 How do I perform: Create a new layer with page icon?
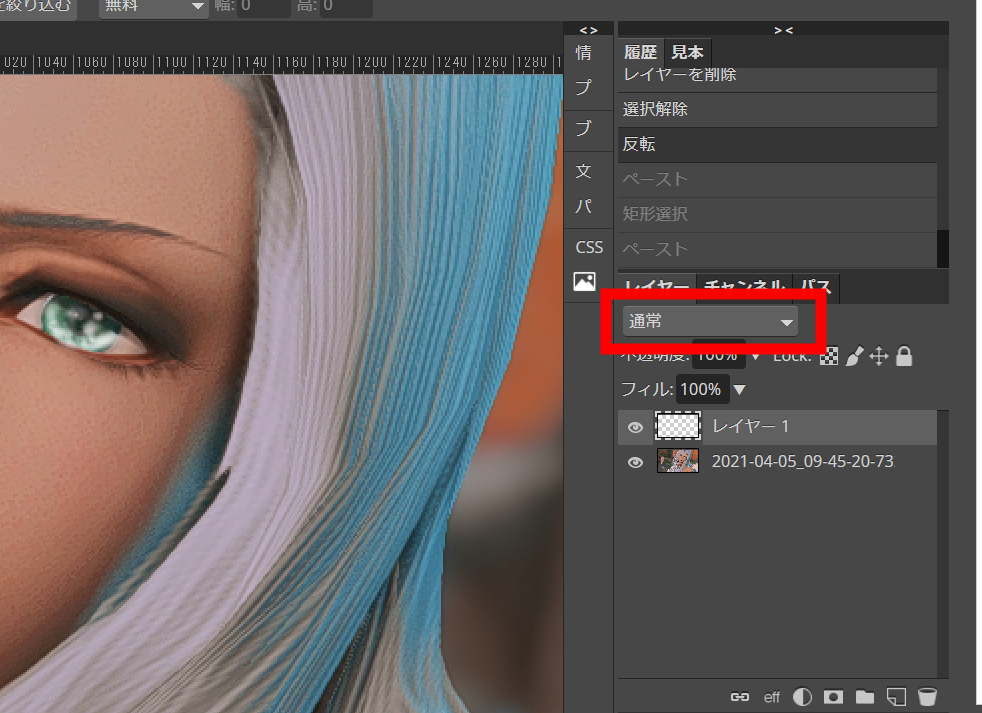click(x=896, y=697)
